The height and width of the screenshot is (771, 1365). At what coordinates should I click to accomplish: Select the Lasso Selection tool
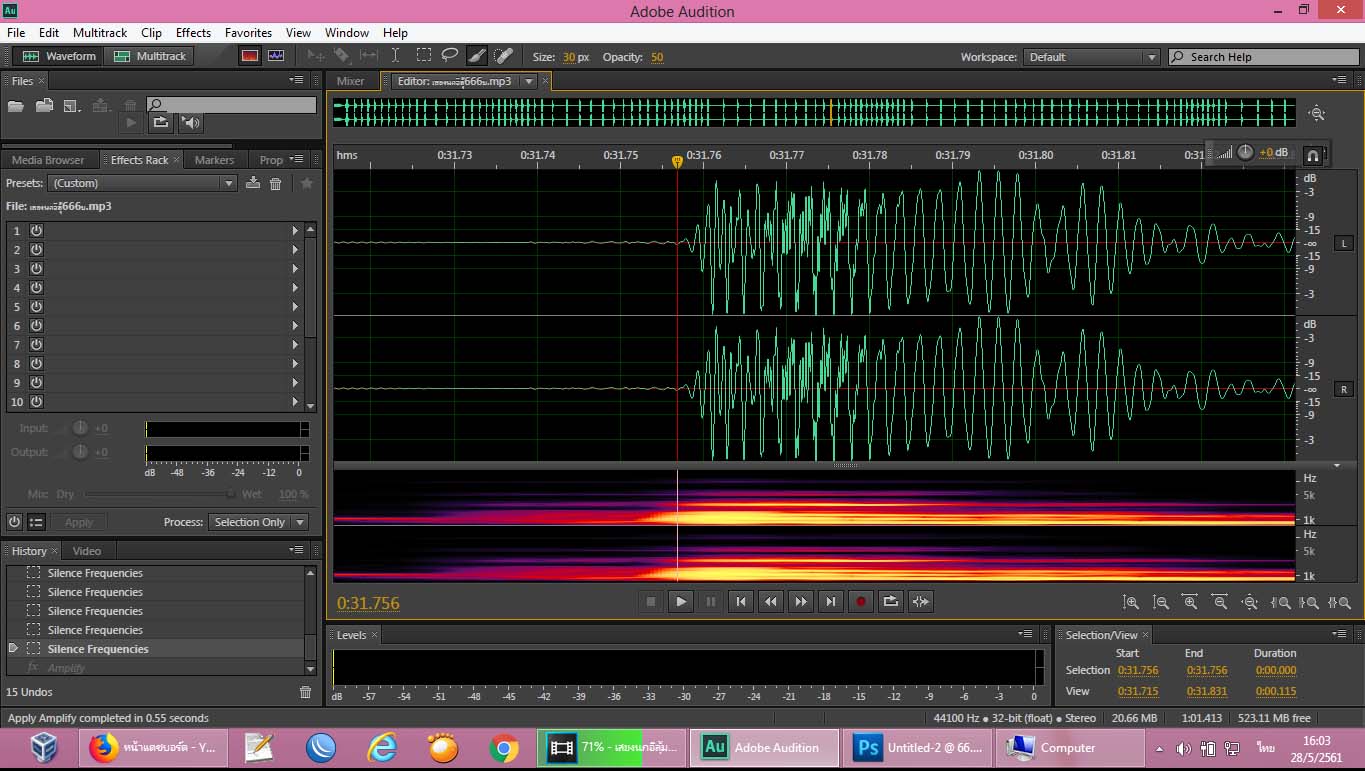[x=450, y=56]
